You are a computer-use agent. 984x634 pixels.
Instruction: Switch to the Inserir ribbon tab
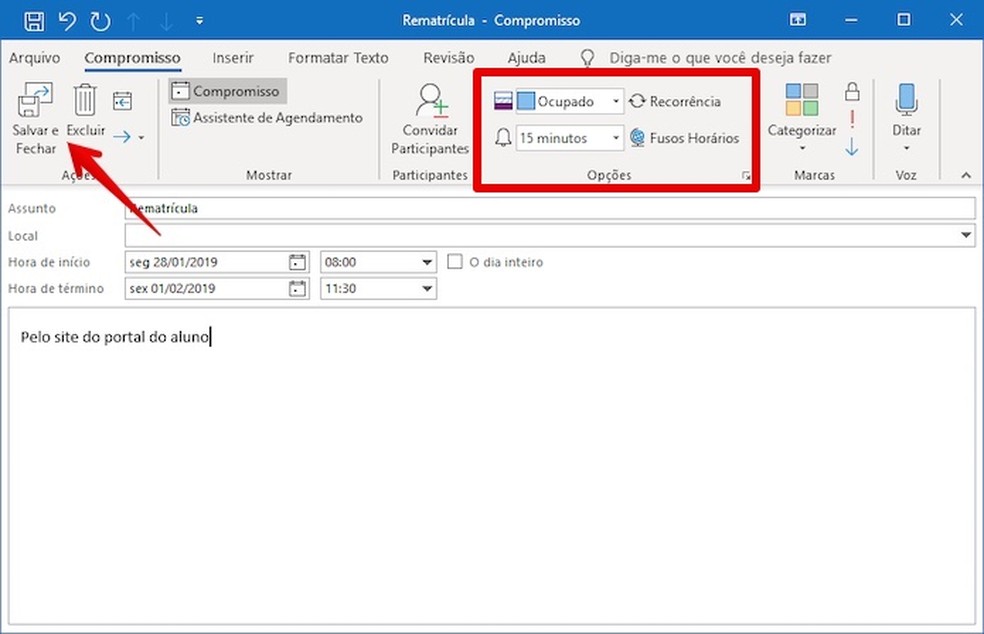coord(233,58)
